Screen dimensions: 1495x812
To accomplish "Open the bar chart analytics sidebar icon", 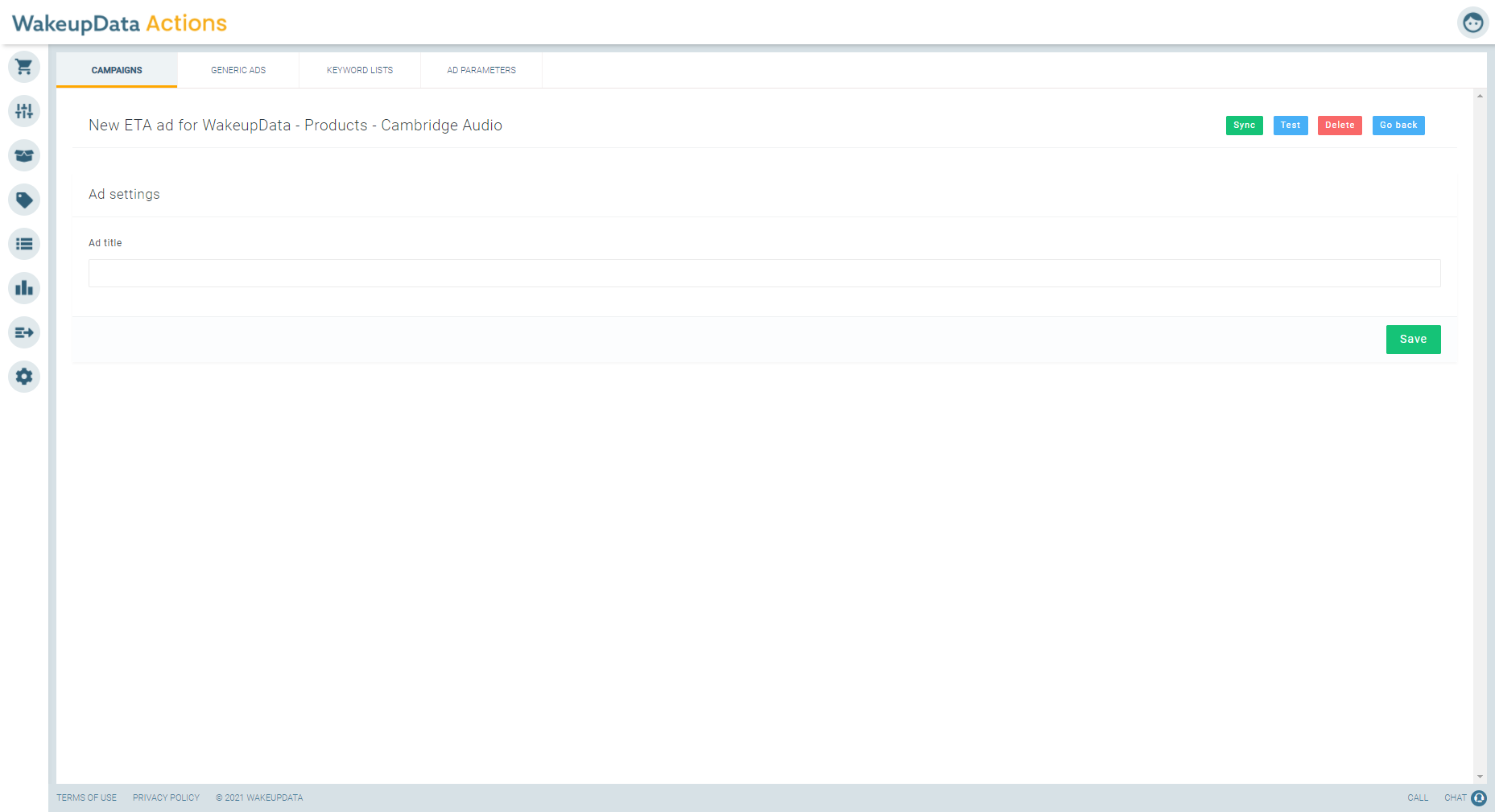I will pyautogui.click(x=24, y=288).
